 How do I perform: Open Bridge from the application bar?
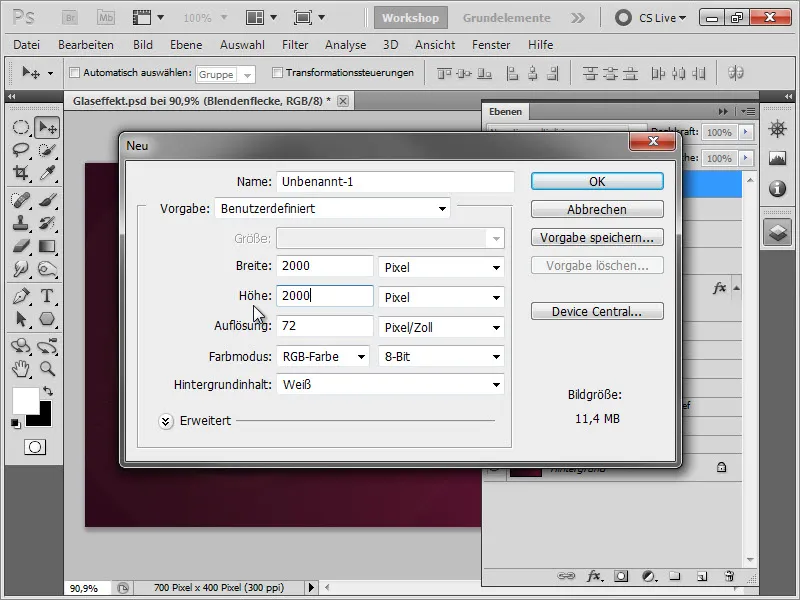pos(70,16)
